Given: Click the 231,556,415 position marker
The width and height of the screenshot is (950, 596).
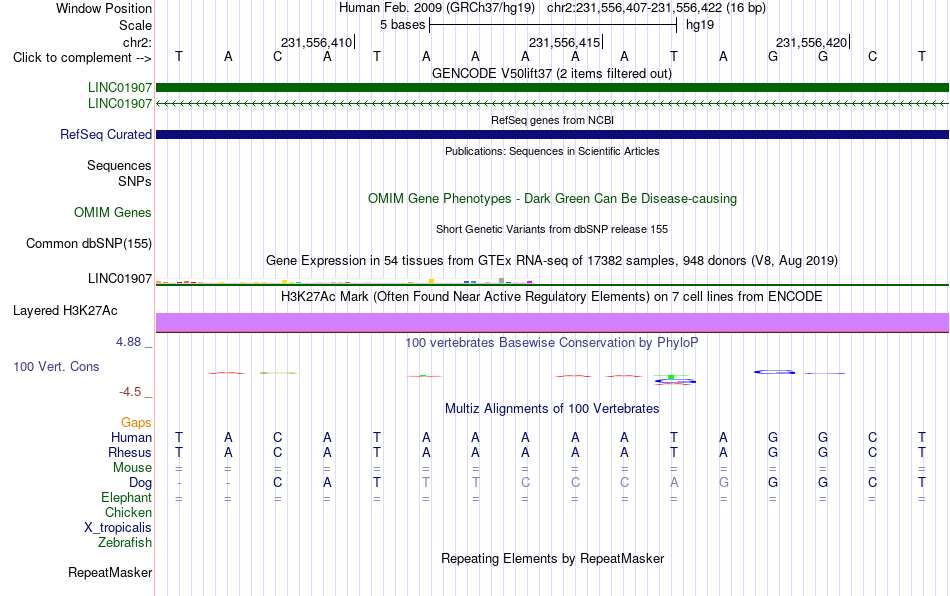Looking at the screenshot, I should (565, 42).
